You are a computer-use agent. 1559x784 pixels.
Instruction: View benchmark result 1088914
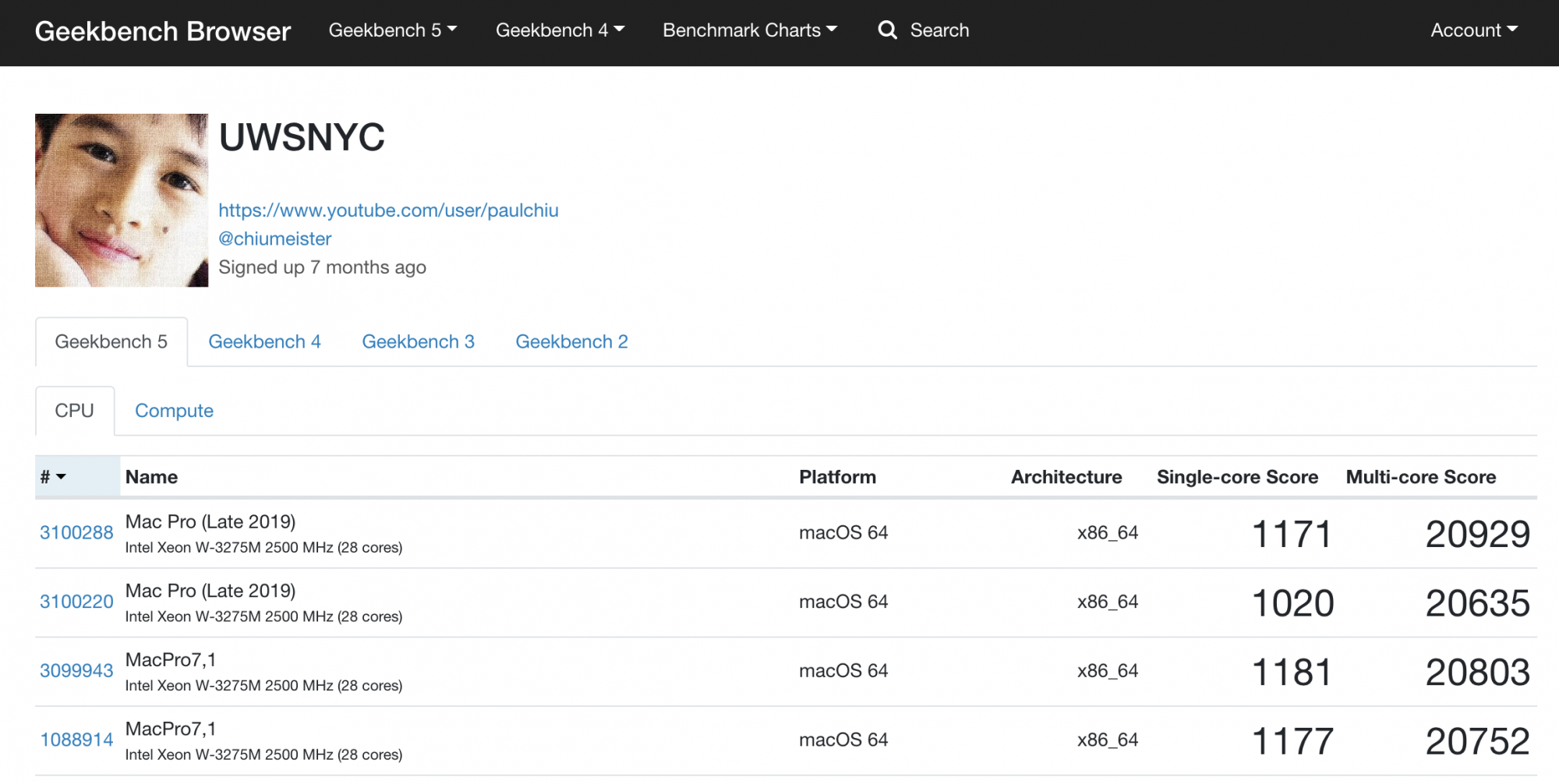76,740
